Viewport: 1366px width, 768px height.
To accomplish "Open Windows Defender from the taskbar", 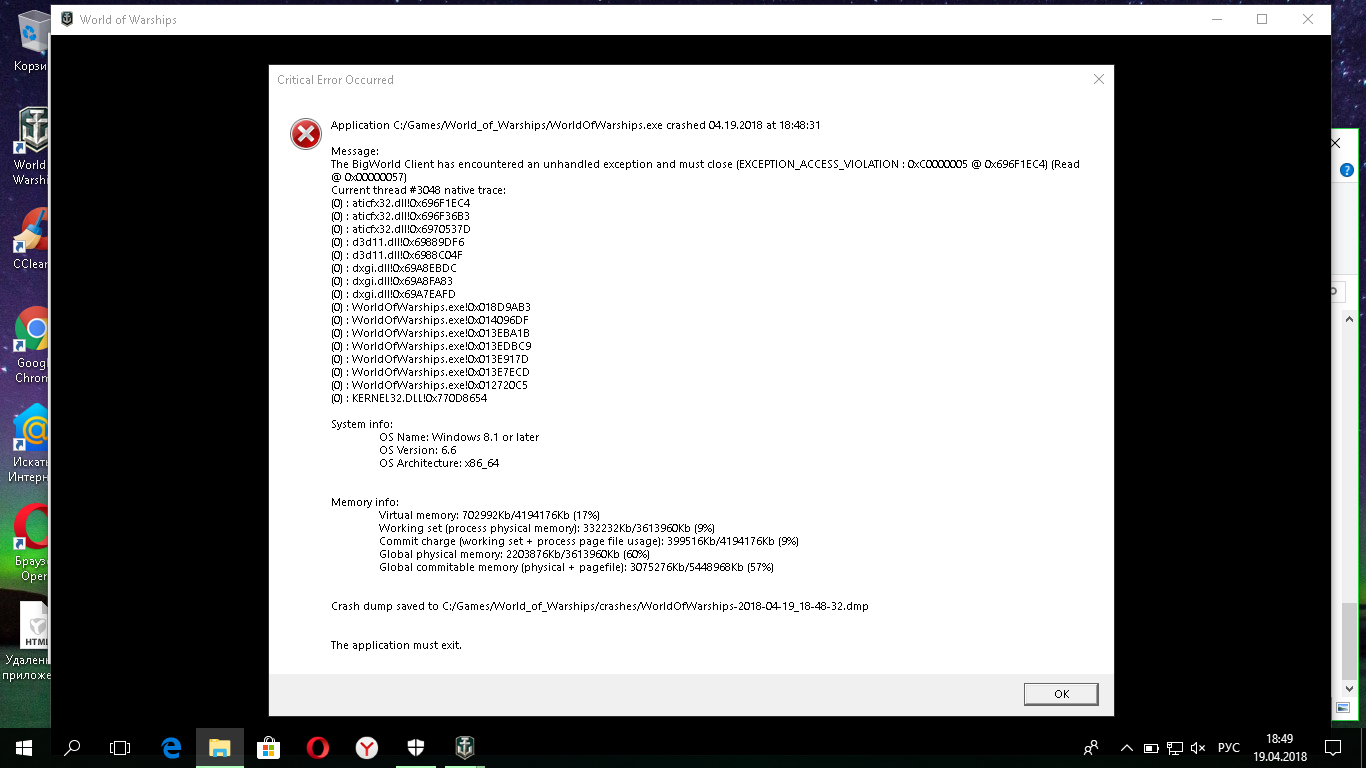I will coord(416,747).
